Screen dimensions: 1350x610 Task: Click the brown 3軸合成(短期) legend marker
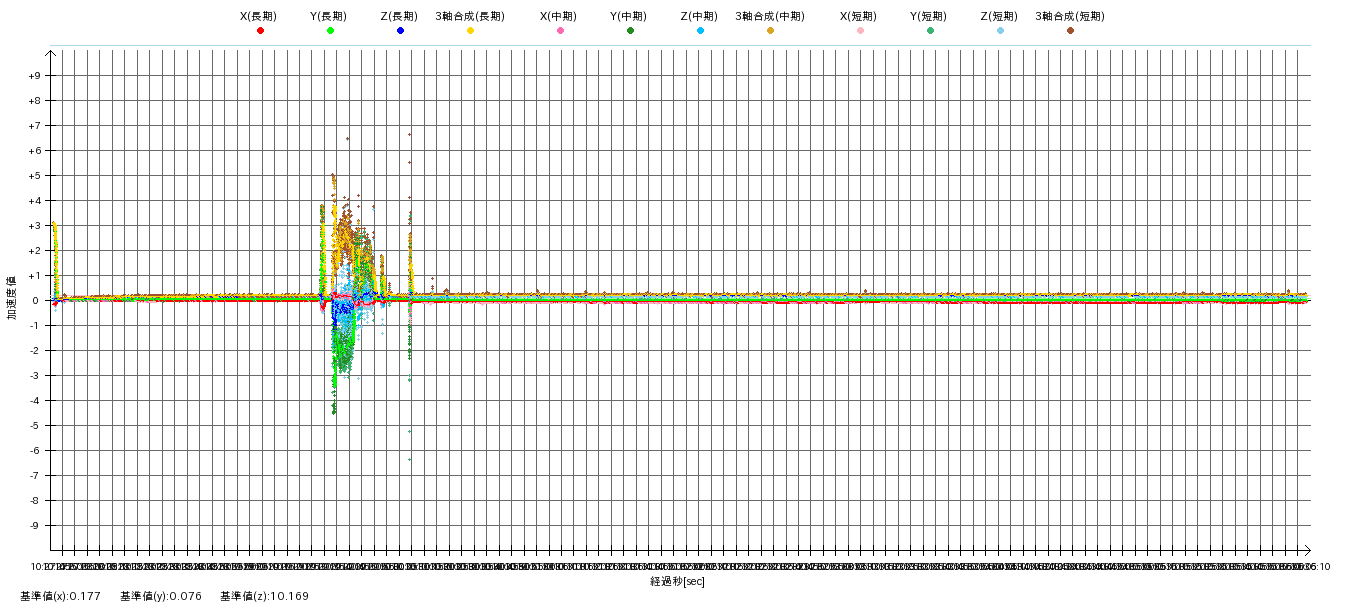click(x=1070, y=31)
